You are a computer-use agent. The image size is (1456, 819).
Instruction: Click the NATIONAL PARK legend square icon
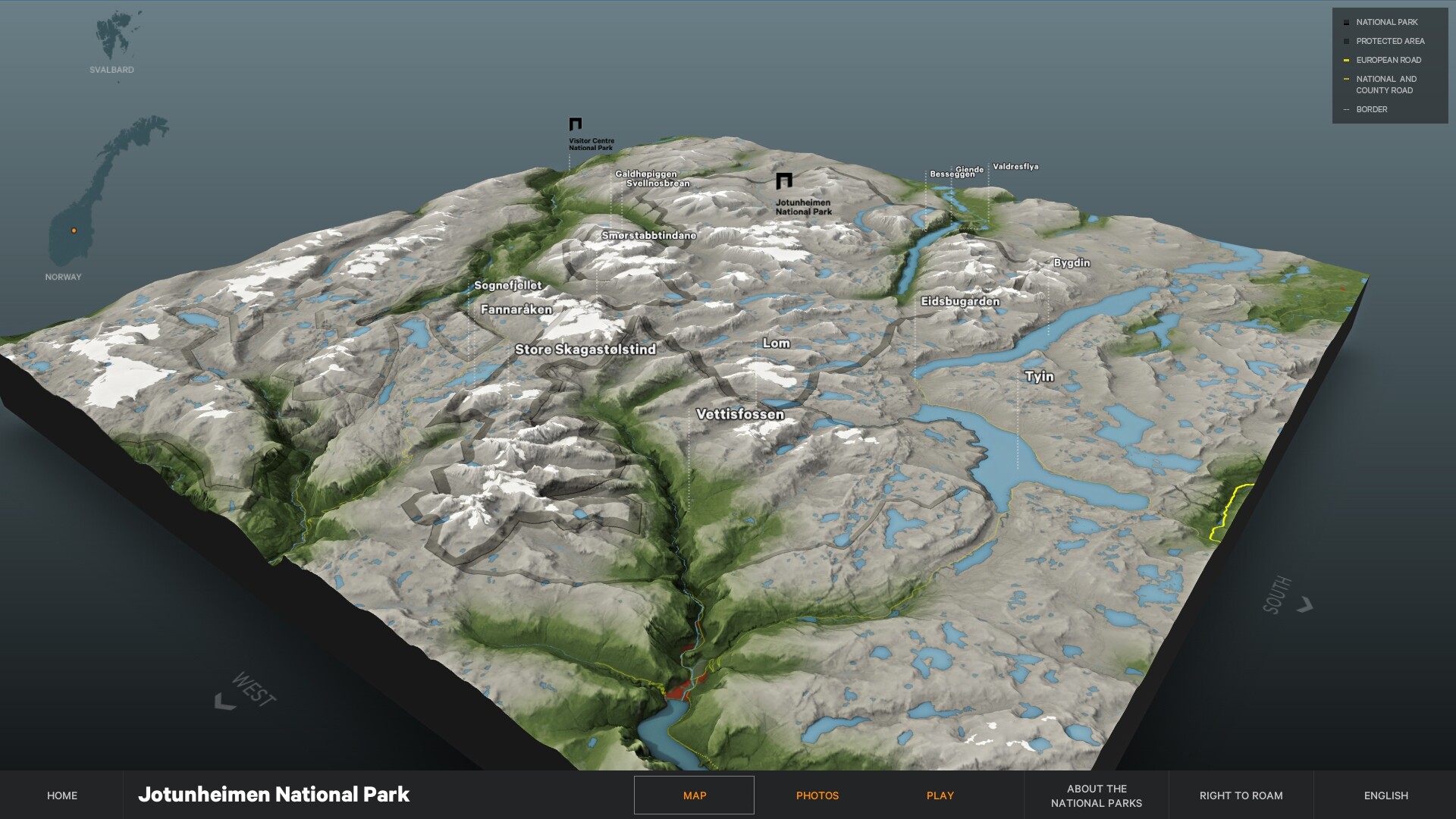[1346, 22]
